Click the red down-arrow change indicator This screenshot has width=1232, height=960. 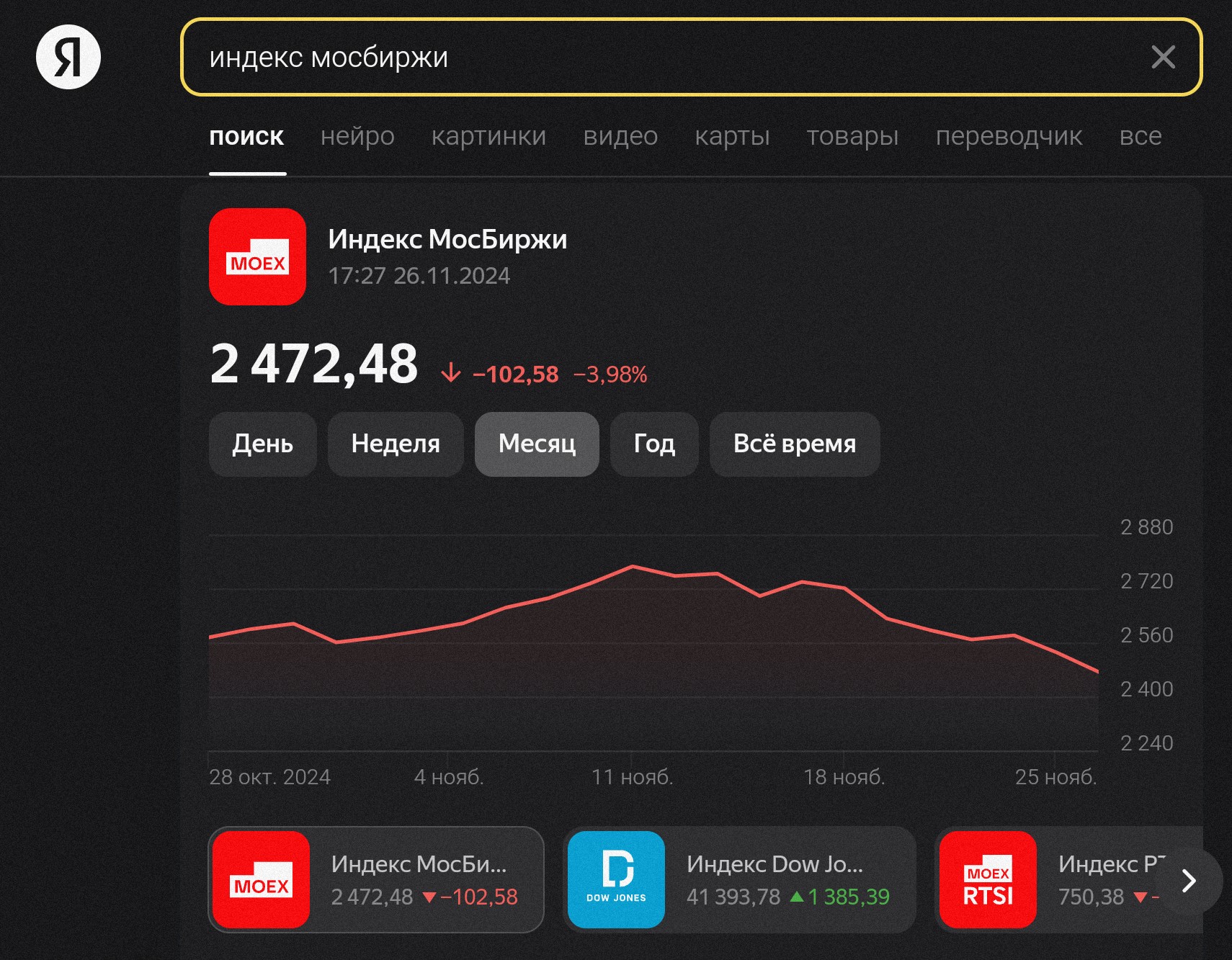(x=450, y=372)
